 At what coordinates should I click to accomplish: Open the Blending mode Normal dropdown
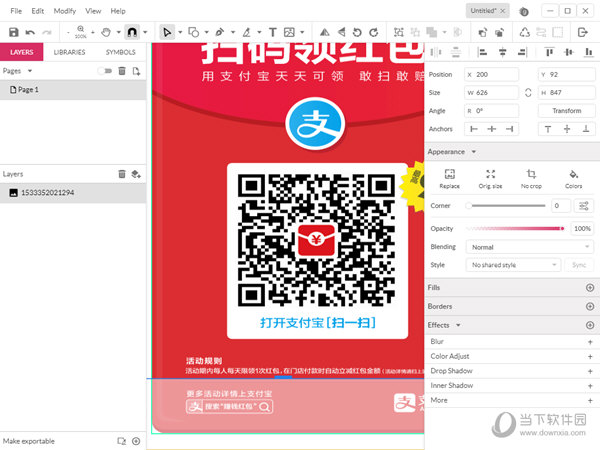530,247
